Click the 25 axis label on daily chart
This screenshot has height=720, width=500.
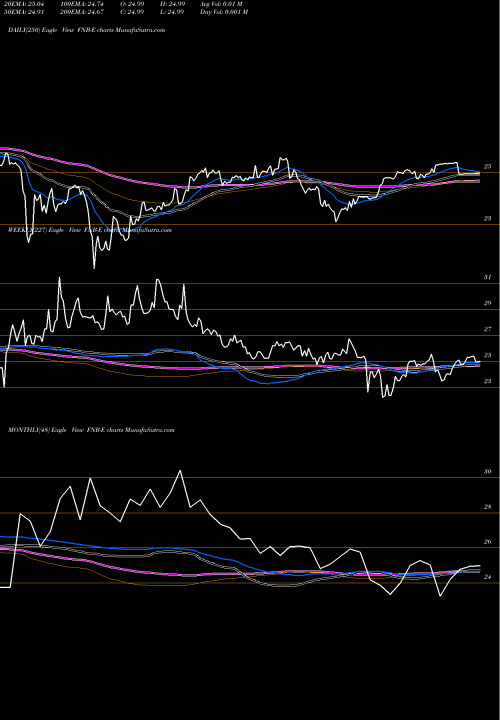click(488, 167)
